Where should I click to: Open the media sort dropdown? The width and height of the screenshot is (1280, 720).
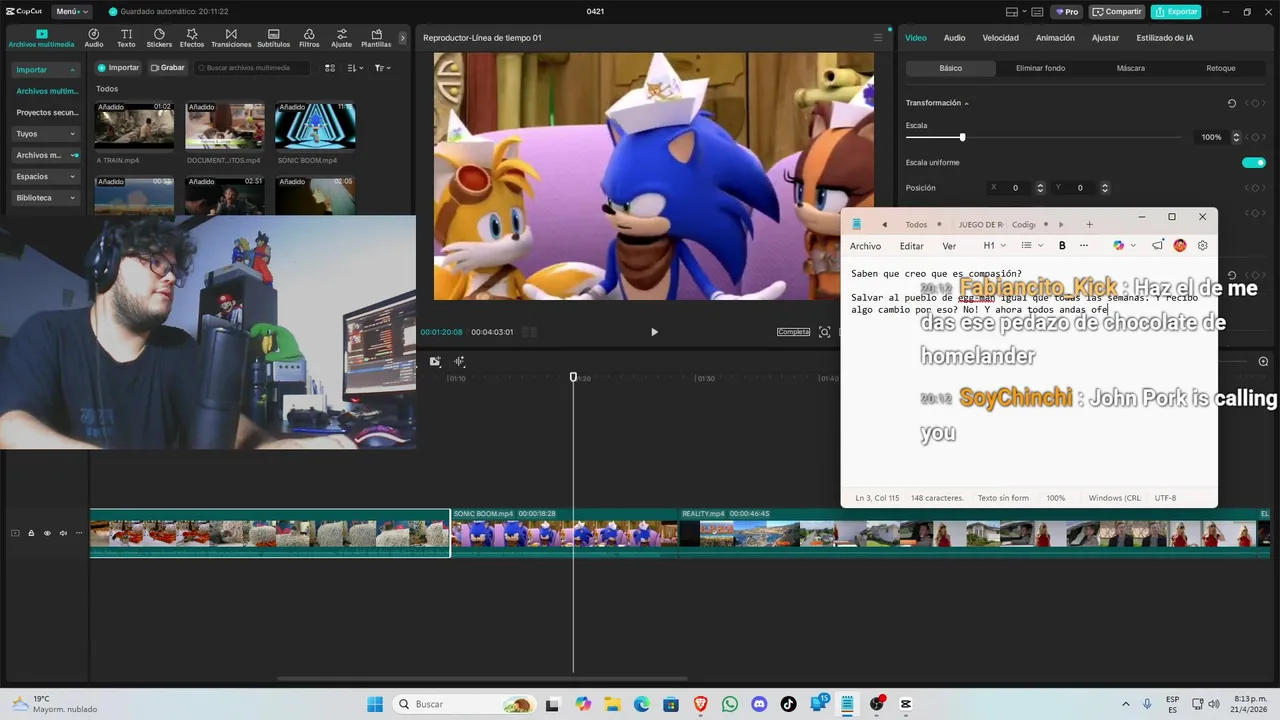[x=356, y=68]
